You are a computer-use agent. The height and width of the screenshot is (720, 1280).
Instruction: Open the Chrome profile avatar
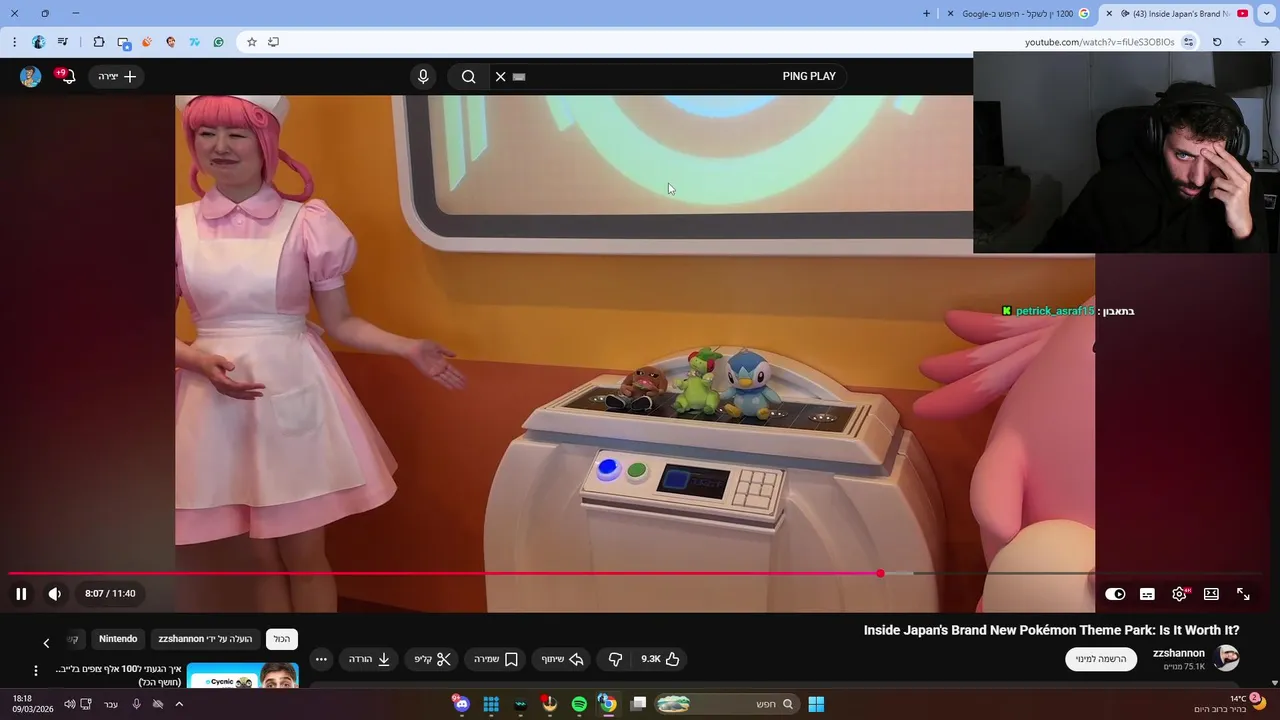tap(39, 42)
